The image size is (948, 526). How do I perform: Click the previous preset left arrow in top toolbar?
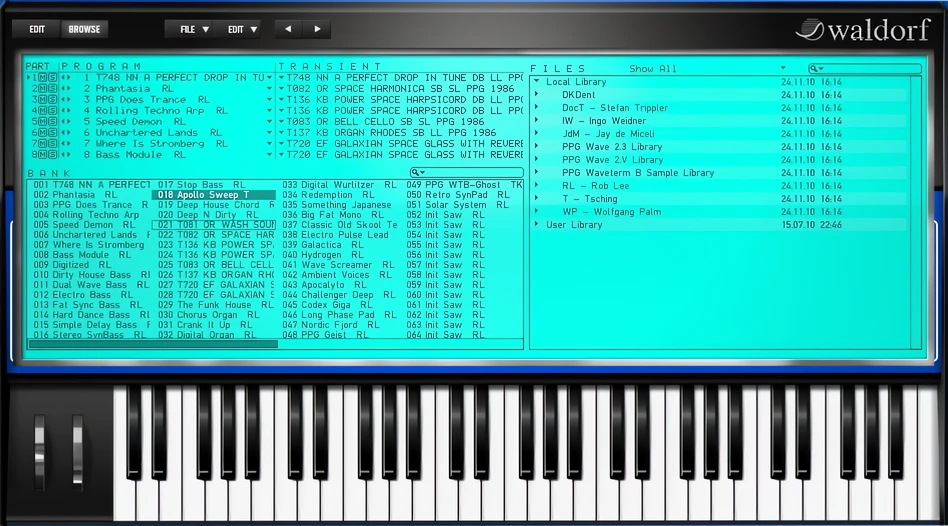pos(288,29)
